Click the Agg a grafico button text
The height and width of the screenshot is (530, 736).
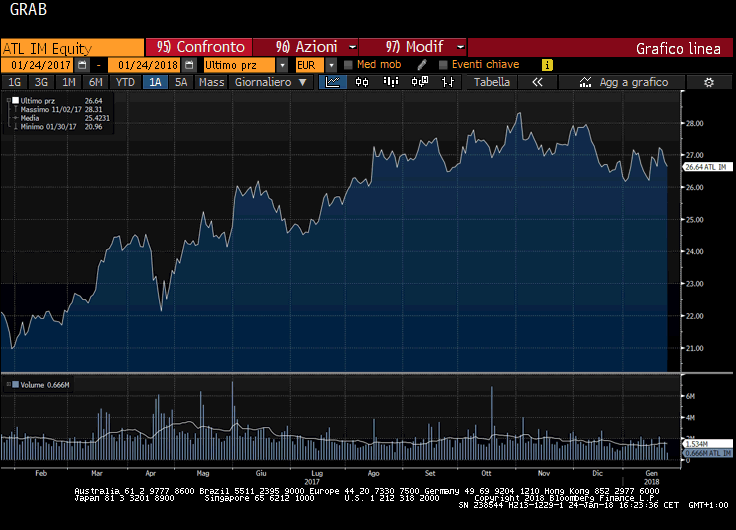[x=634, y=82]
